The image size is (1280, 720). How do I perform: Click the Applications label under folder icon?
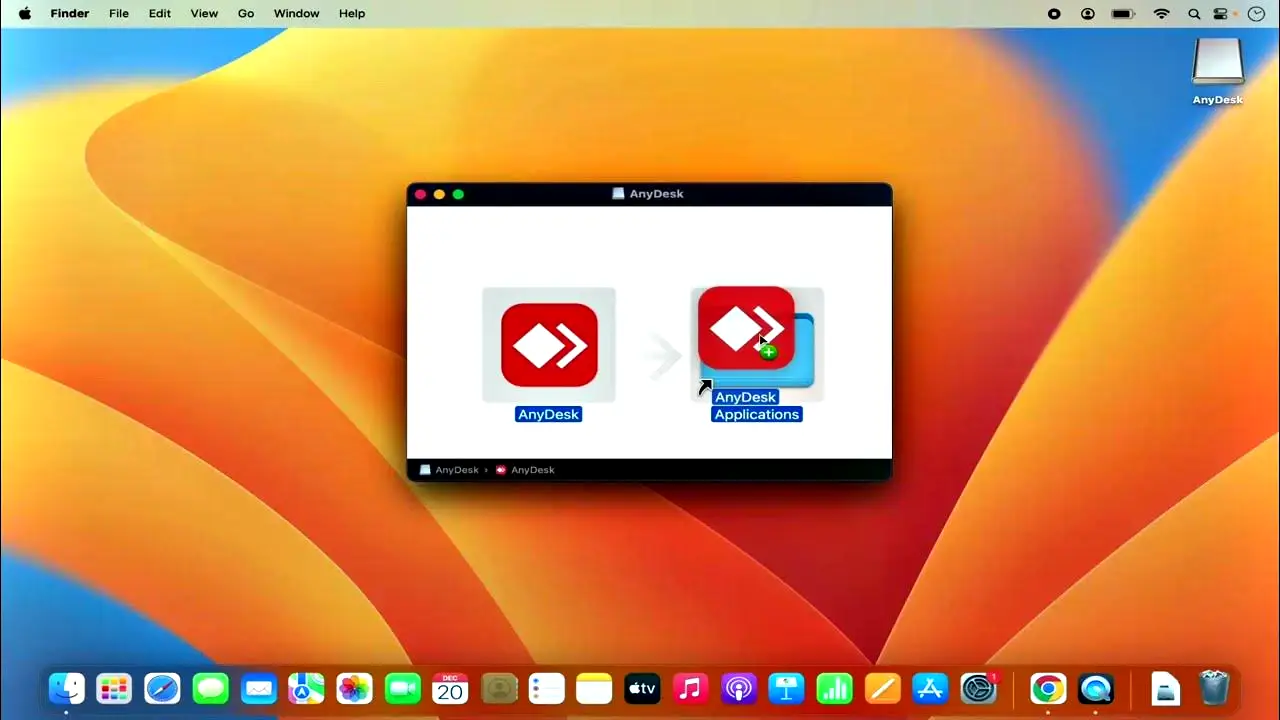757,414
